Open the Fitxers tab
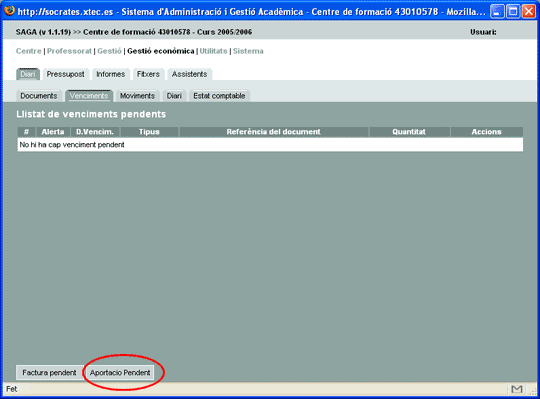Viewport: 540px width, 399px height. 148,74
